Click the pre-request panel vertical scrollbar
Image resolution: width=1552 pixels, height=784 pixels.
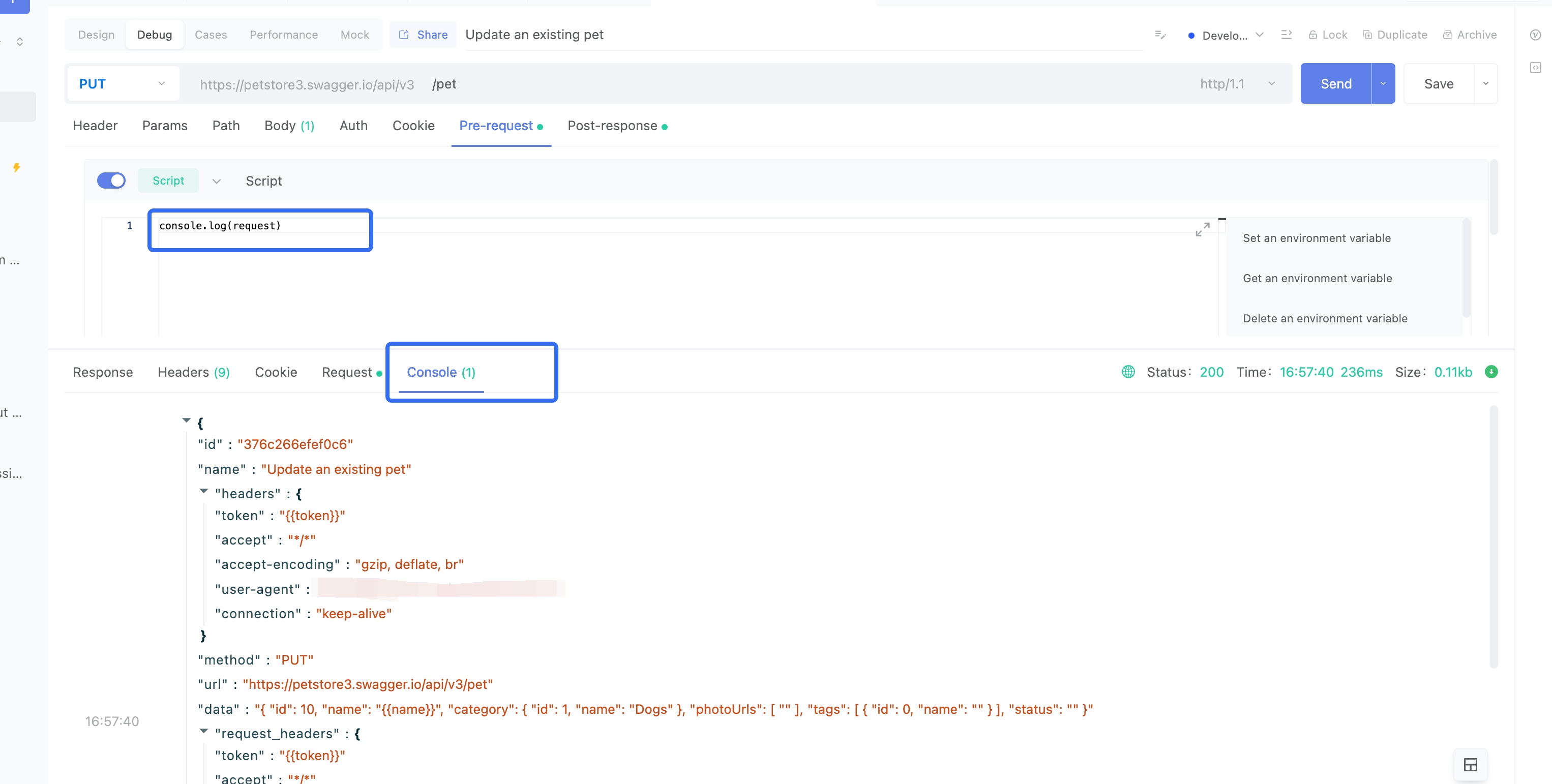1494,197
